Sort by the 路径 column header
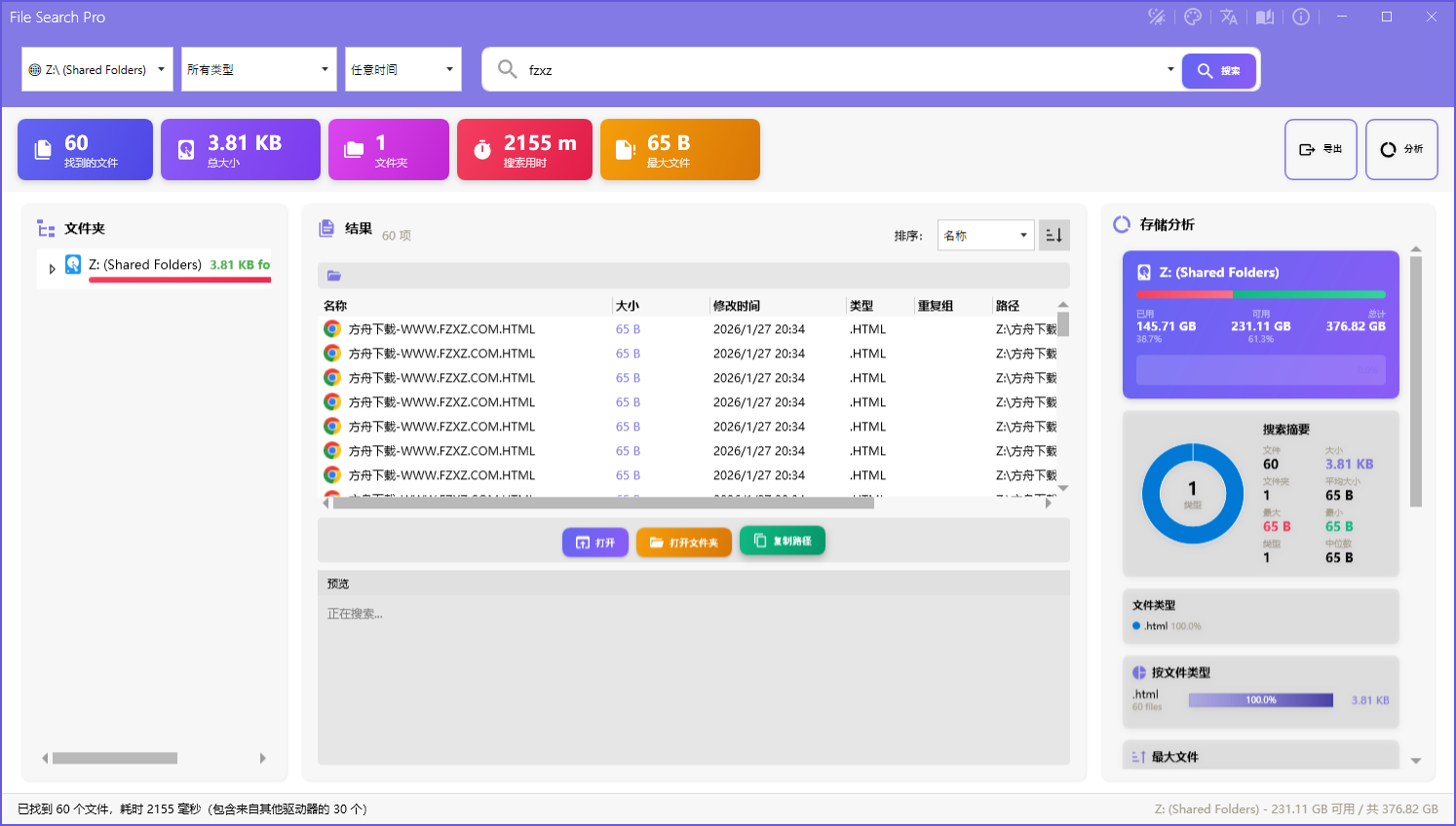The width and height of the screenshot is (1456, 826). [1024, 306]
